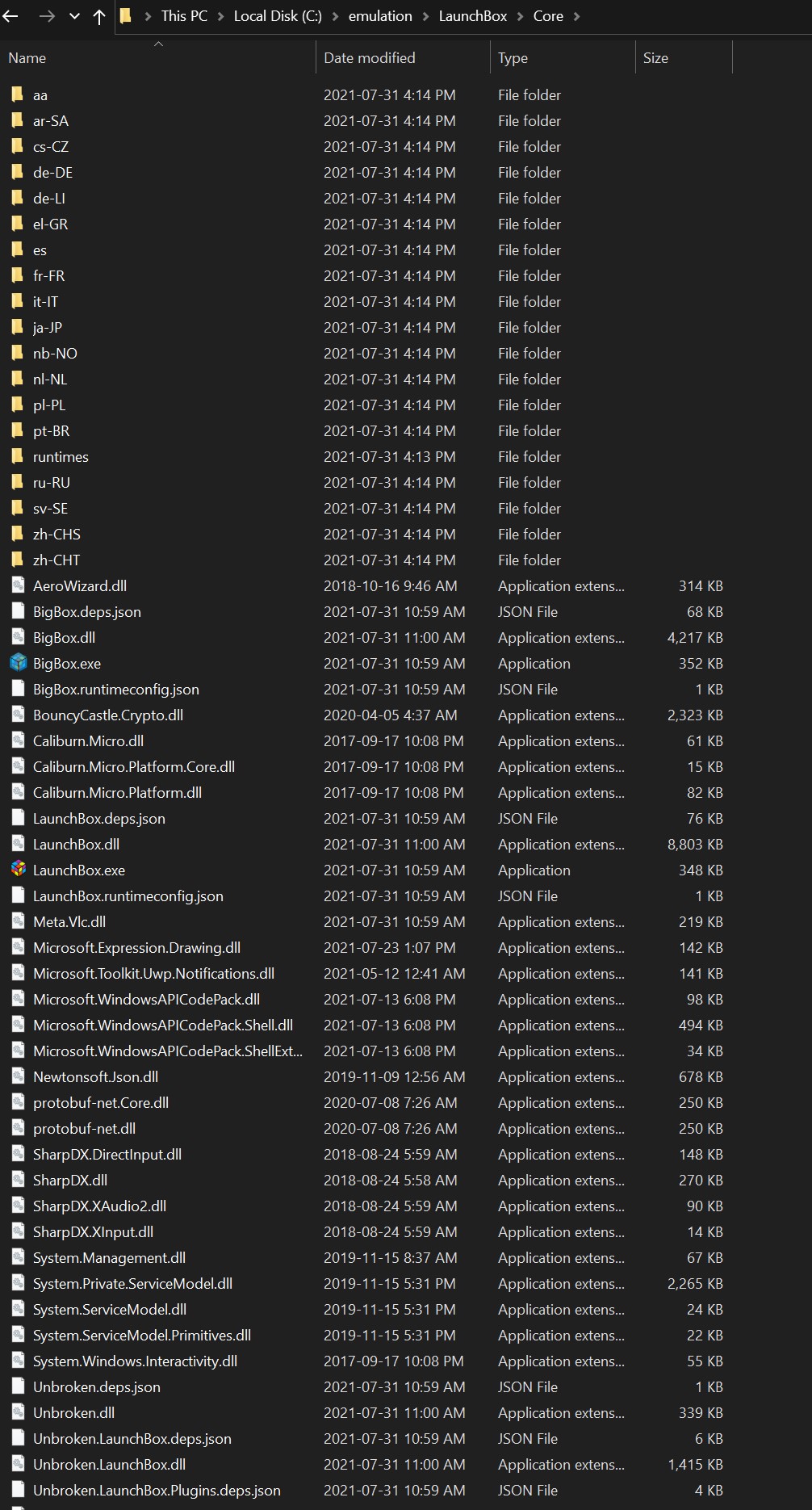Select the BigBox.dll file icon
Viewport: 812px width, 1510px height.
(x=18, y=637)
